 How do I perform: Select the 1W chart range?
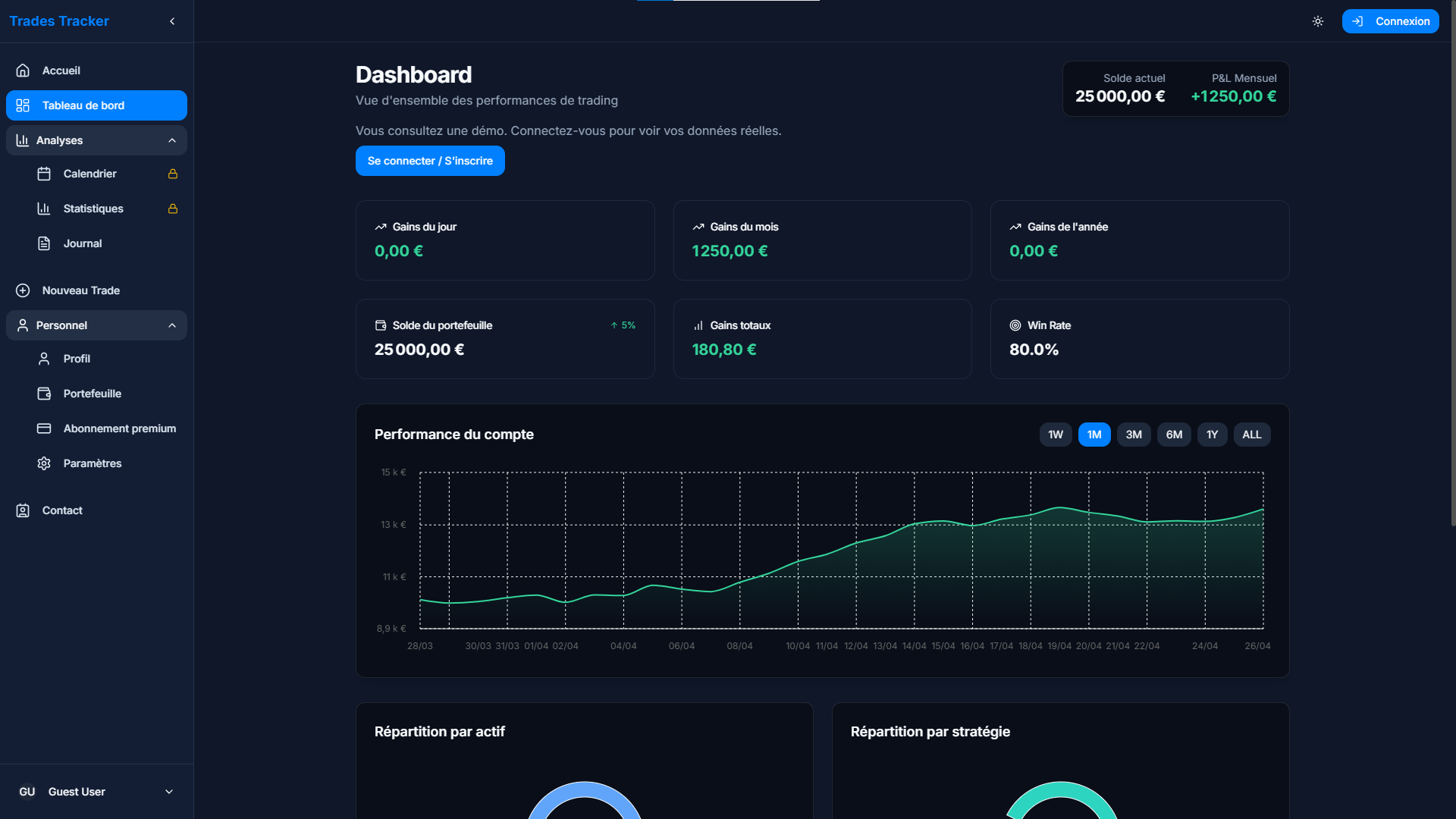click(1055, 435)
